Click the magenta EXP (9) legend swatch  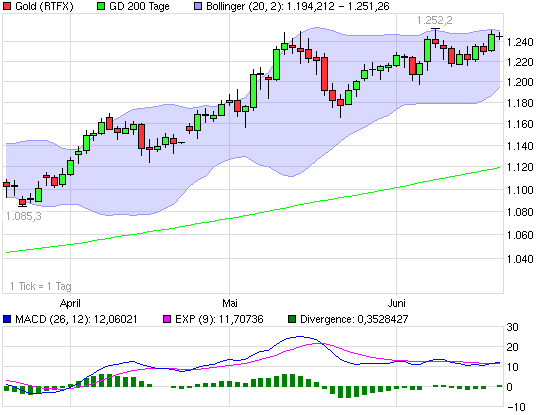point(167,319)
